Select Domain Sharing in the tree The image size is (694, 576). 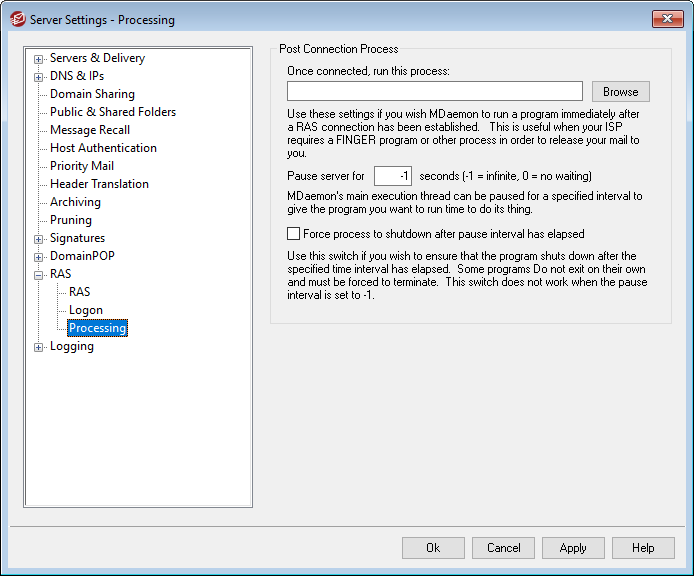[x=92, y=94]
